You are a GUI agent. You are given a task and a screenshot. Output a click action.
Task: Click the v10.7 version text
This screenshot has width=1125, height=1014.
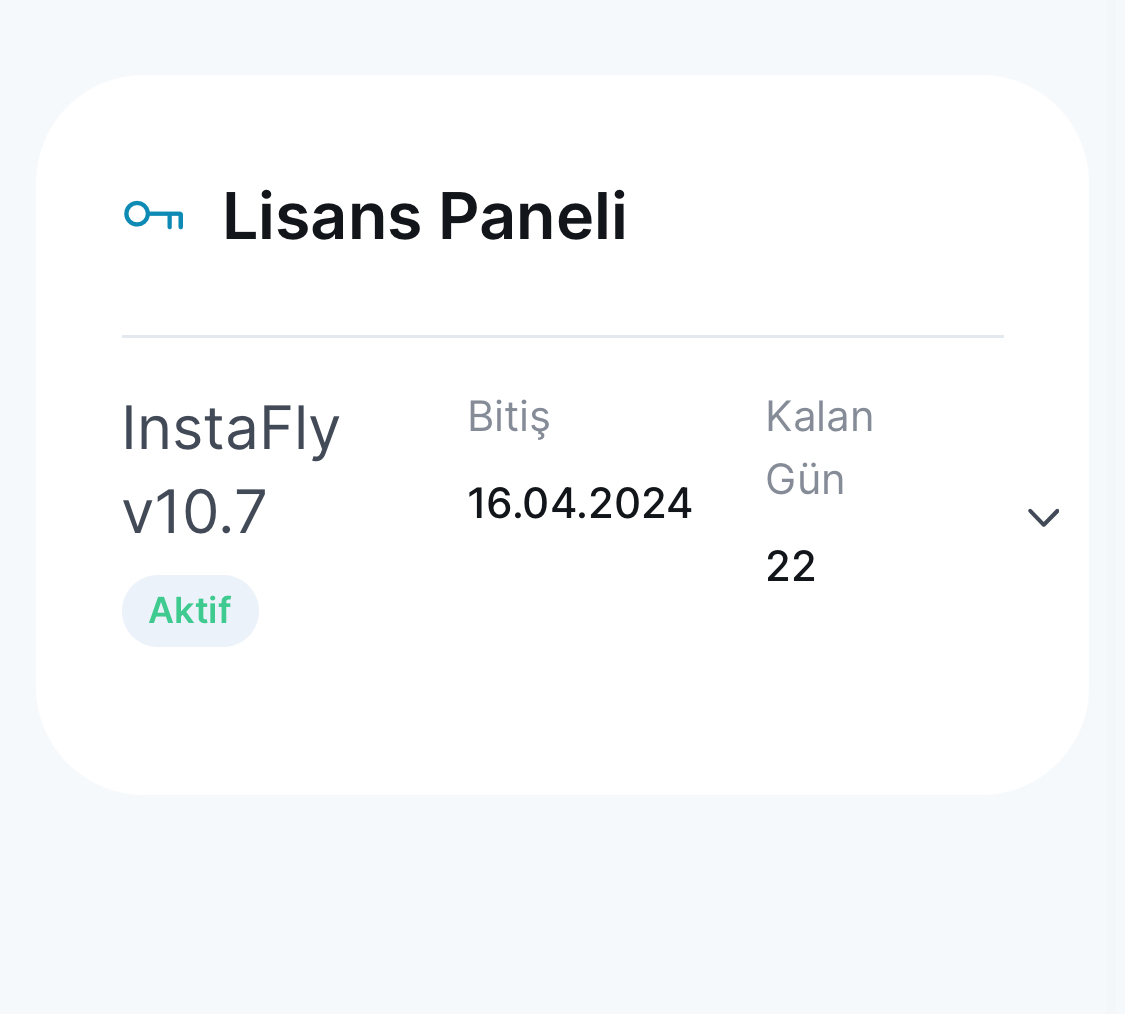point(194,512)
